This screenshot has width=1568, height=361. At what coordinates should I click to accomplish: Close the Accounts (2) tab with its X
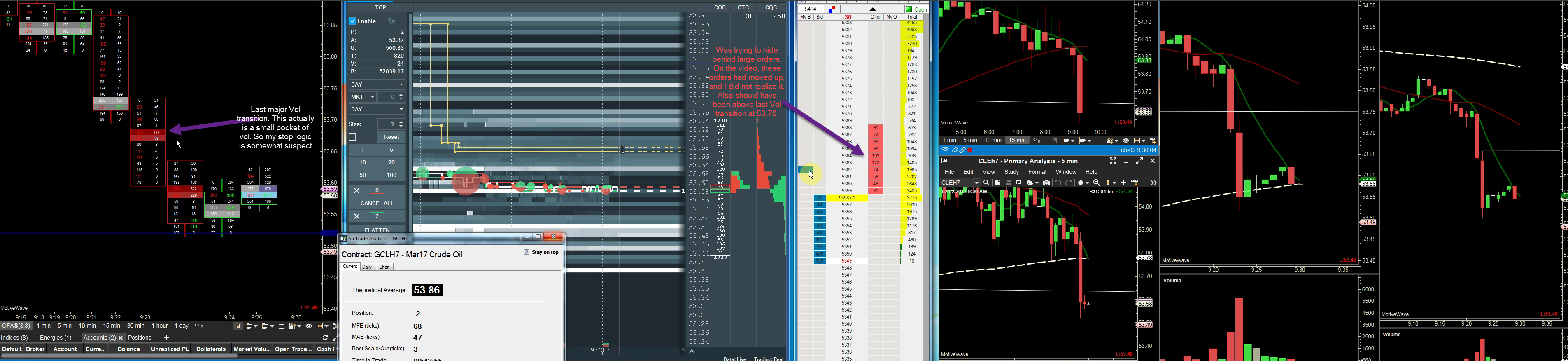click(x=121, y=338)
